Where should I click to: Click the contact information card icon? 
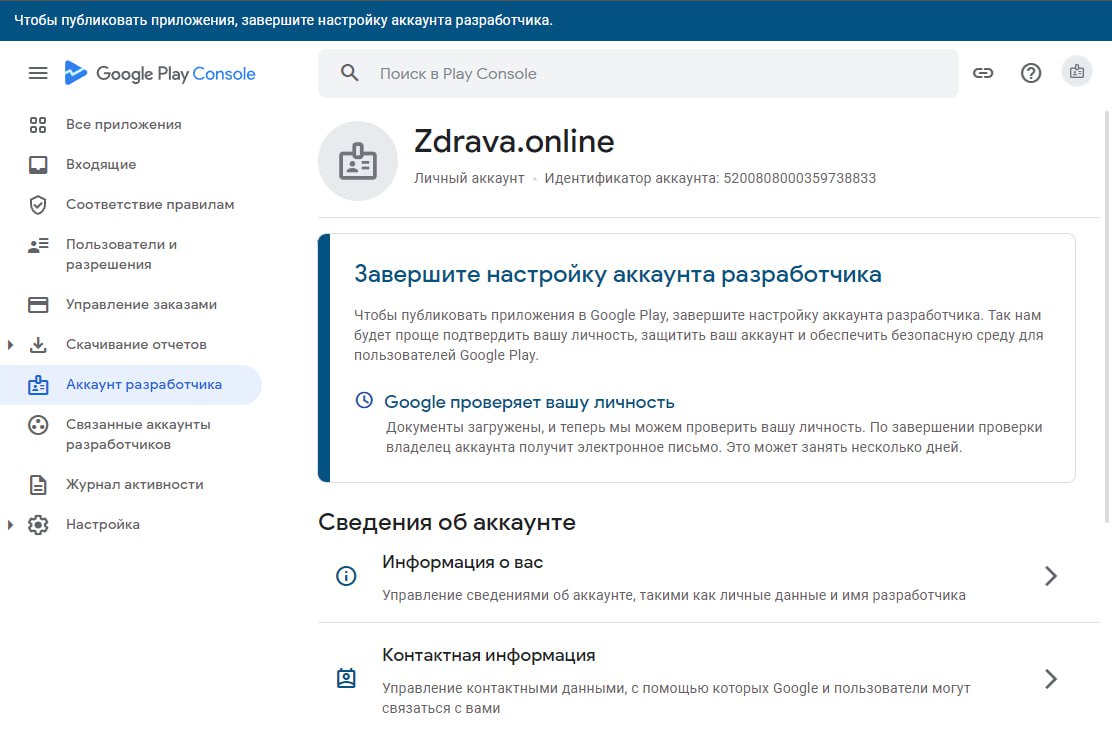[x=346, y=678]
